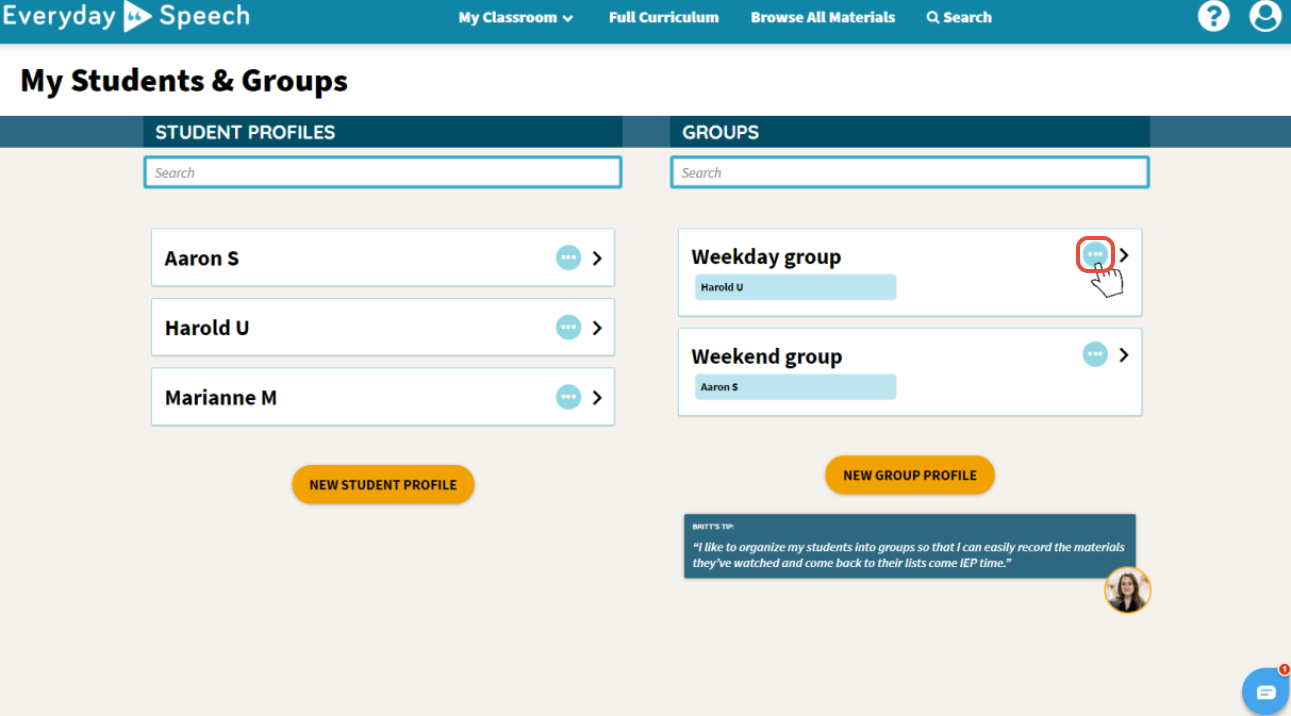Expand the My Classroom dropdown
1291x716 pixels.
(516, 17)
